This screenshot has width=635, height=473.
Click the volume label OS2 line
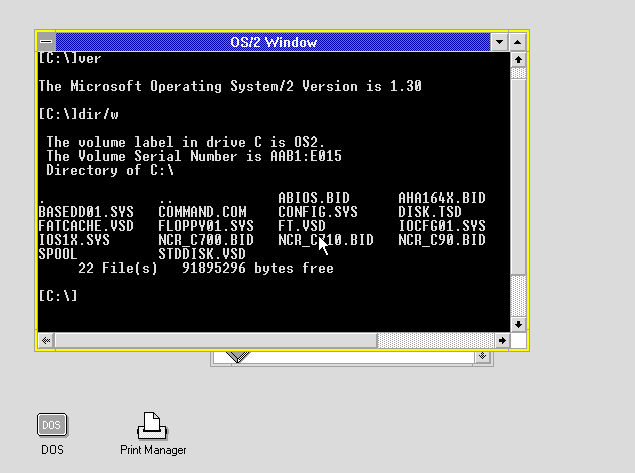[185, 142]
